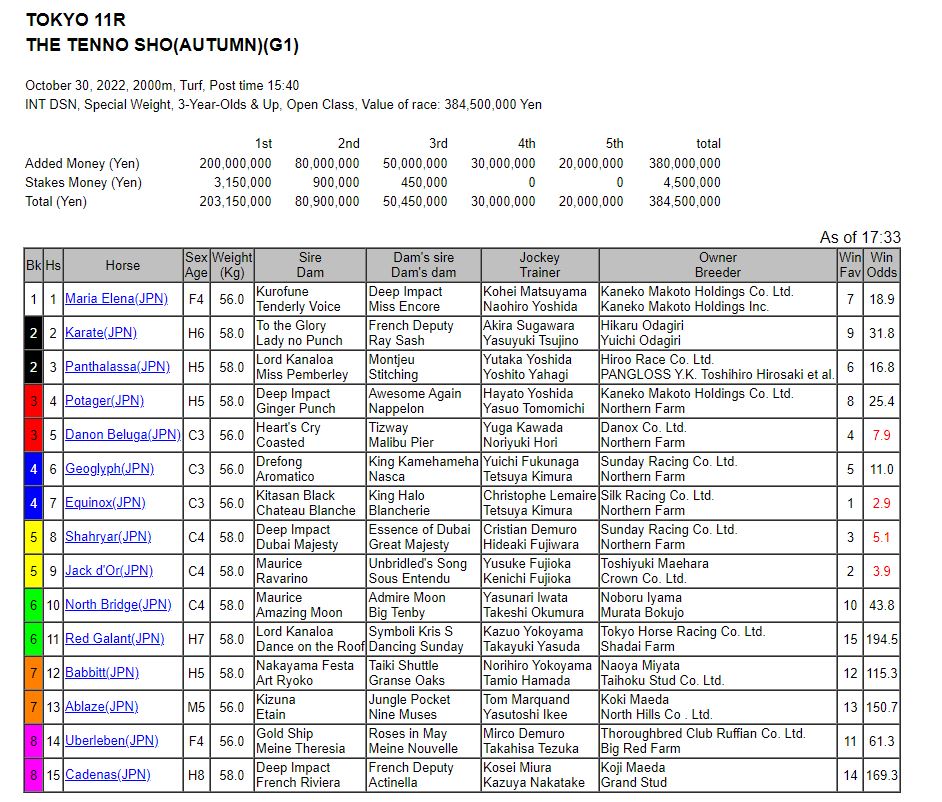Click breeder Big Red Farm
942x802 pixels.
pos(641,749)
